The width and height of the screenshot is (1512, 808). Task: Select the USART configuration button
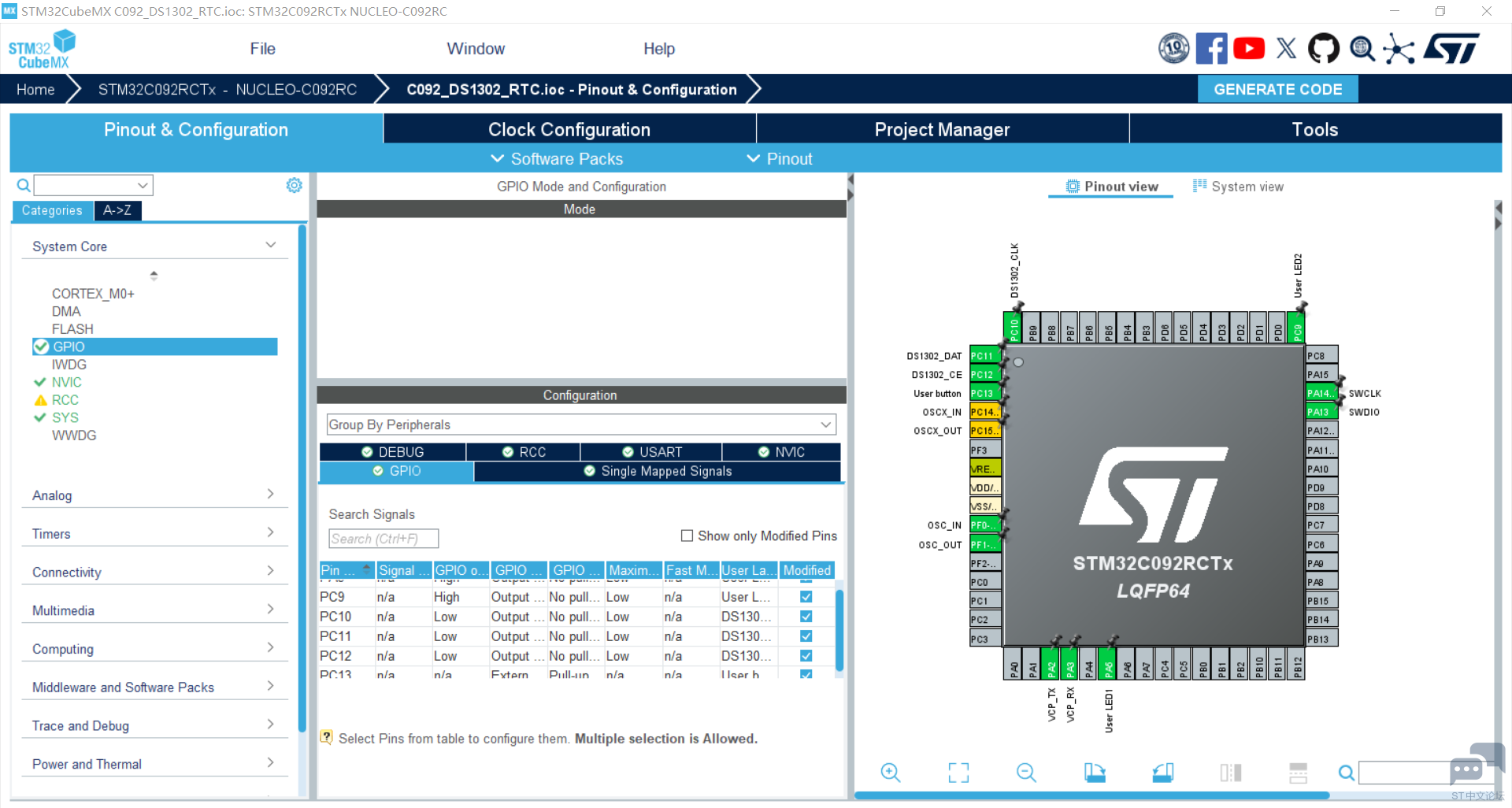click(651, 452)
